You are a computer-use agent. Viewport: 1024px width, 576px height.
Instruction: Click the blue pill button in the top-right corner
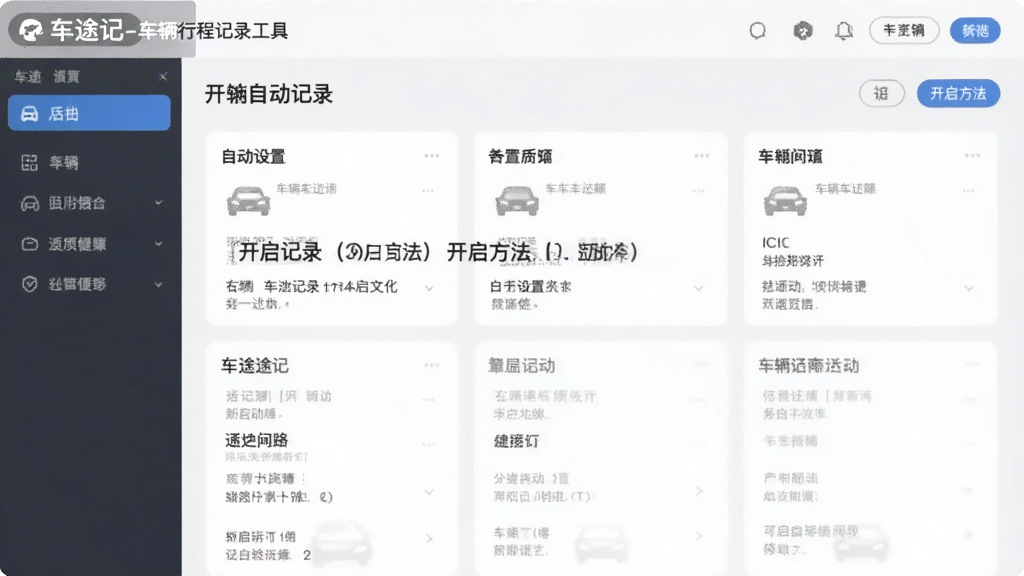(x=975, y=31)
